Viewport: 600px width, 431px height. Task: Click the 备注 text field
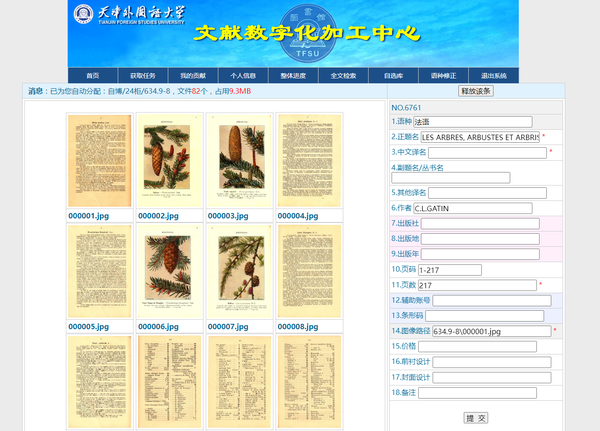[x=484, y=393]
